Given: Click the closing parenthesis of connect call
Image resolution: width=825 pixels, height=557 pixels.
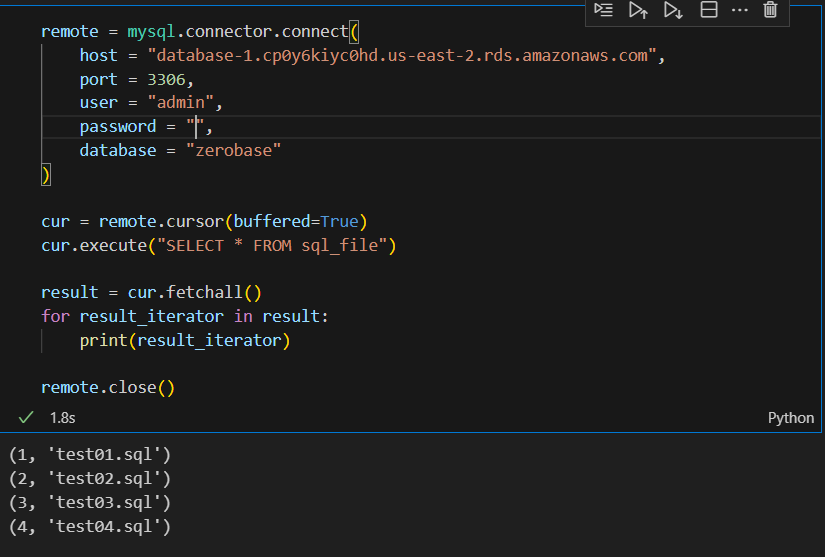Looking at the screenshot, I should pyautogui.click(x=46, y=175).
